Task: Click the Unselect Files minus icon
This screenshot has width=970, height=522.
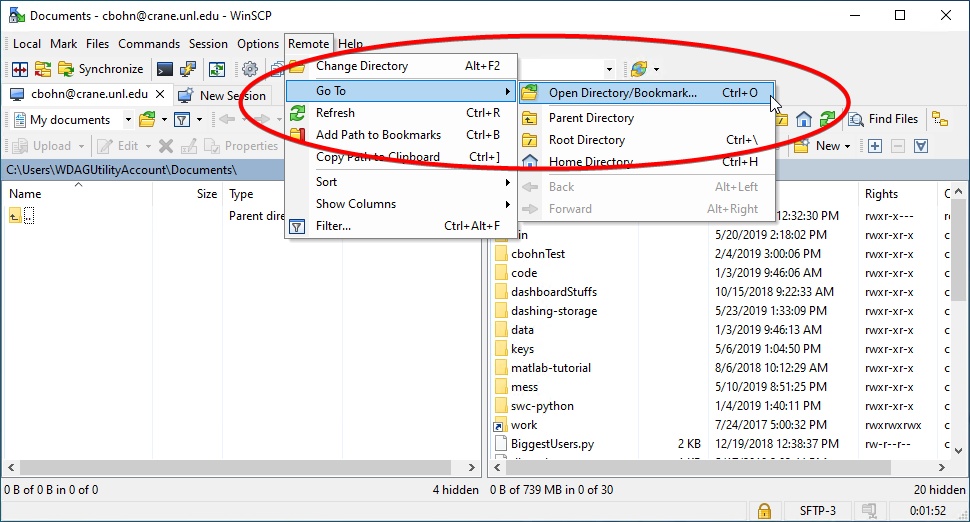Action: tap(898, 146)
